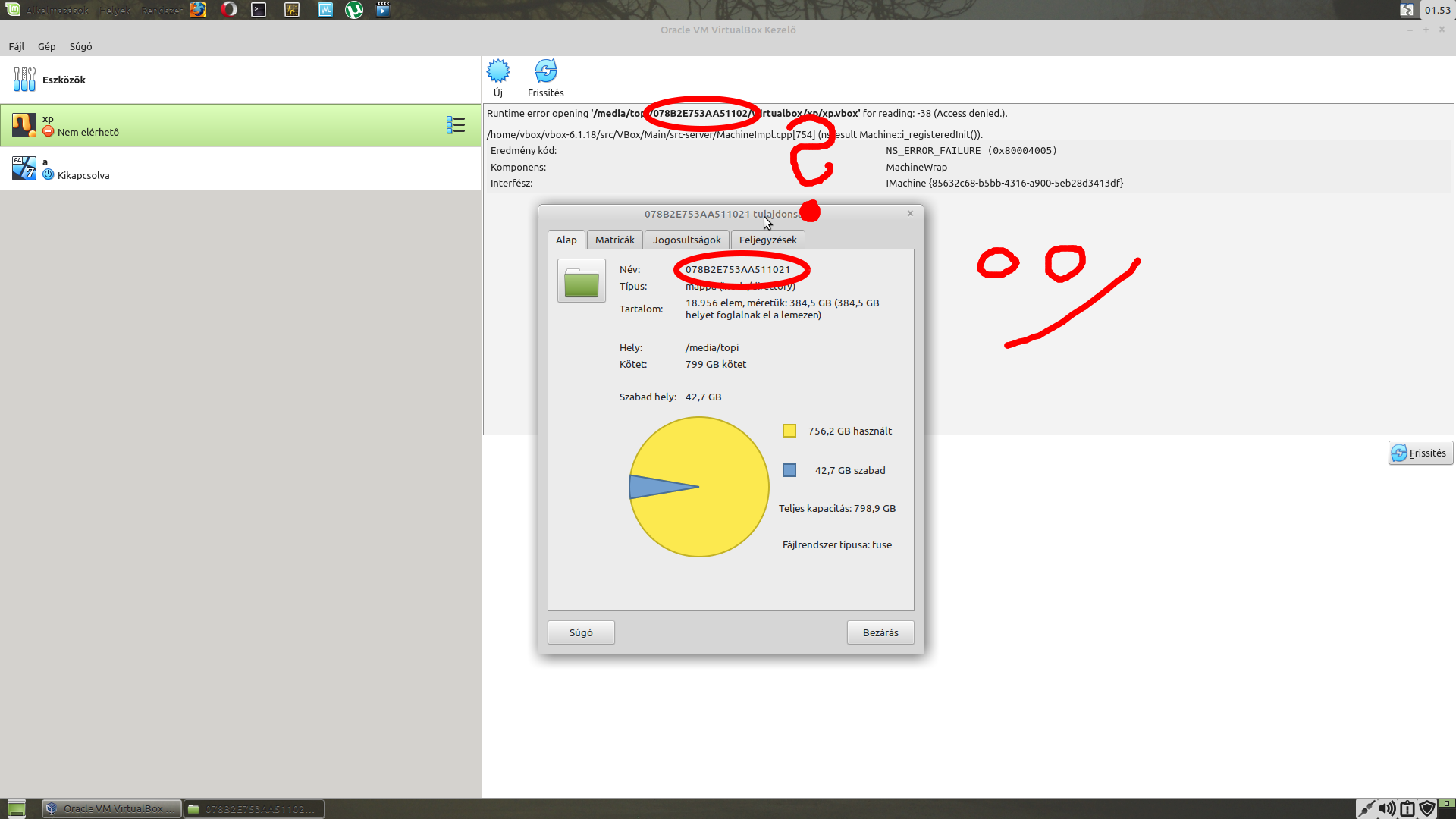Open the Súgó menu in VirtualBox
The height and width of the screenshot is (819, 1456).
(80, 46)
